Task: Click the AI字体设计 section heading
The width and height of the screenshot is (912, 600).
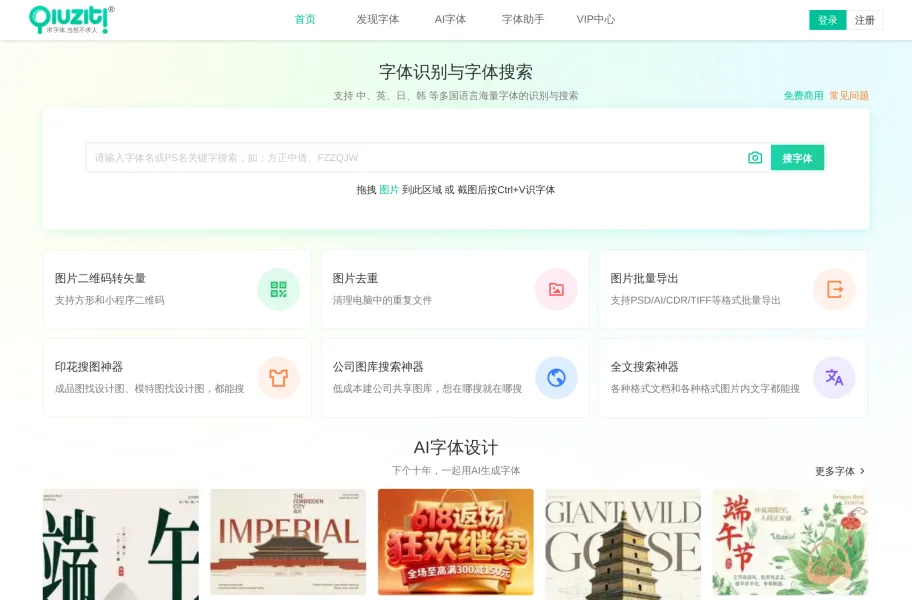Action: (455, 448)
